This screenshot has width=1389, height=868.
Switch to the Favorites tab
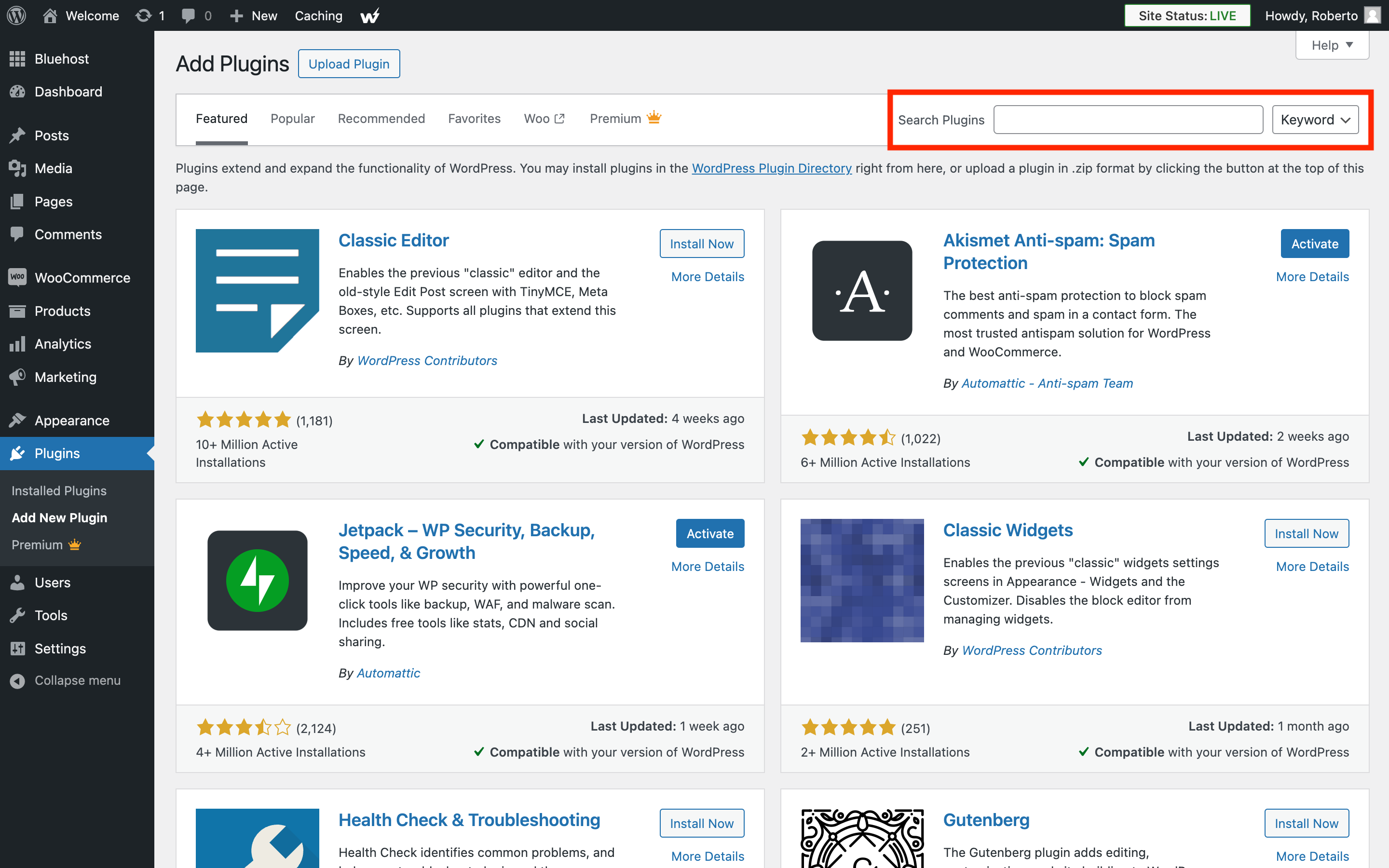(x=474, y=119)
